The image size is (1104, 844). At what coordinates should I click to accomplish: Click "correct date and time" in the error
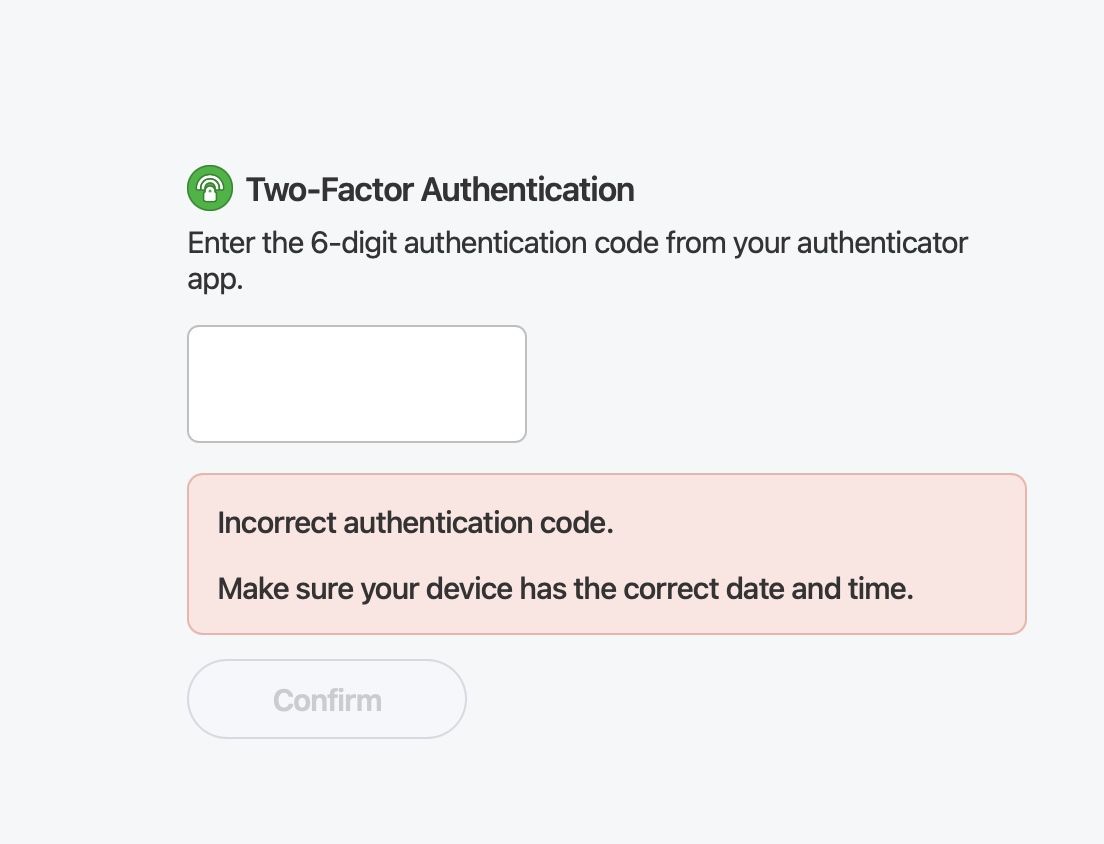tap(768, 588)
